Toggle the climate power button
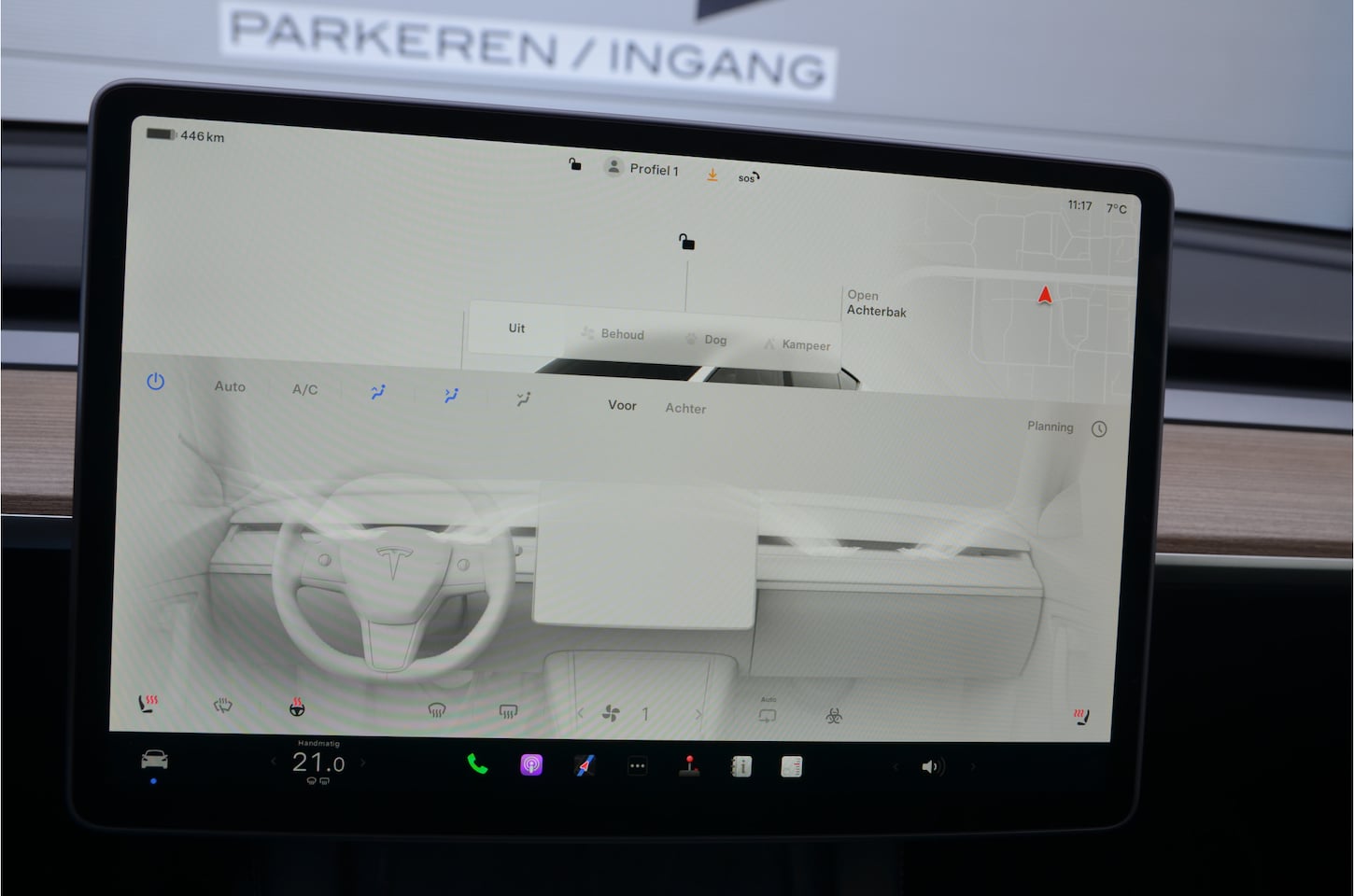 [156, 382]
